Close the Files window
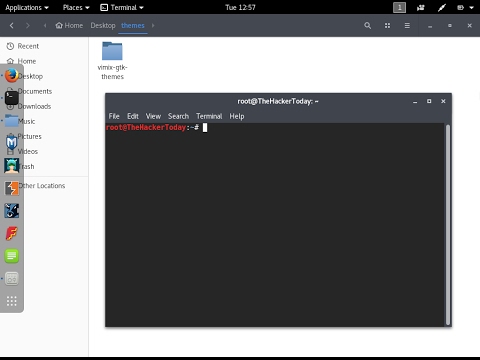 469,26
